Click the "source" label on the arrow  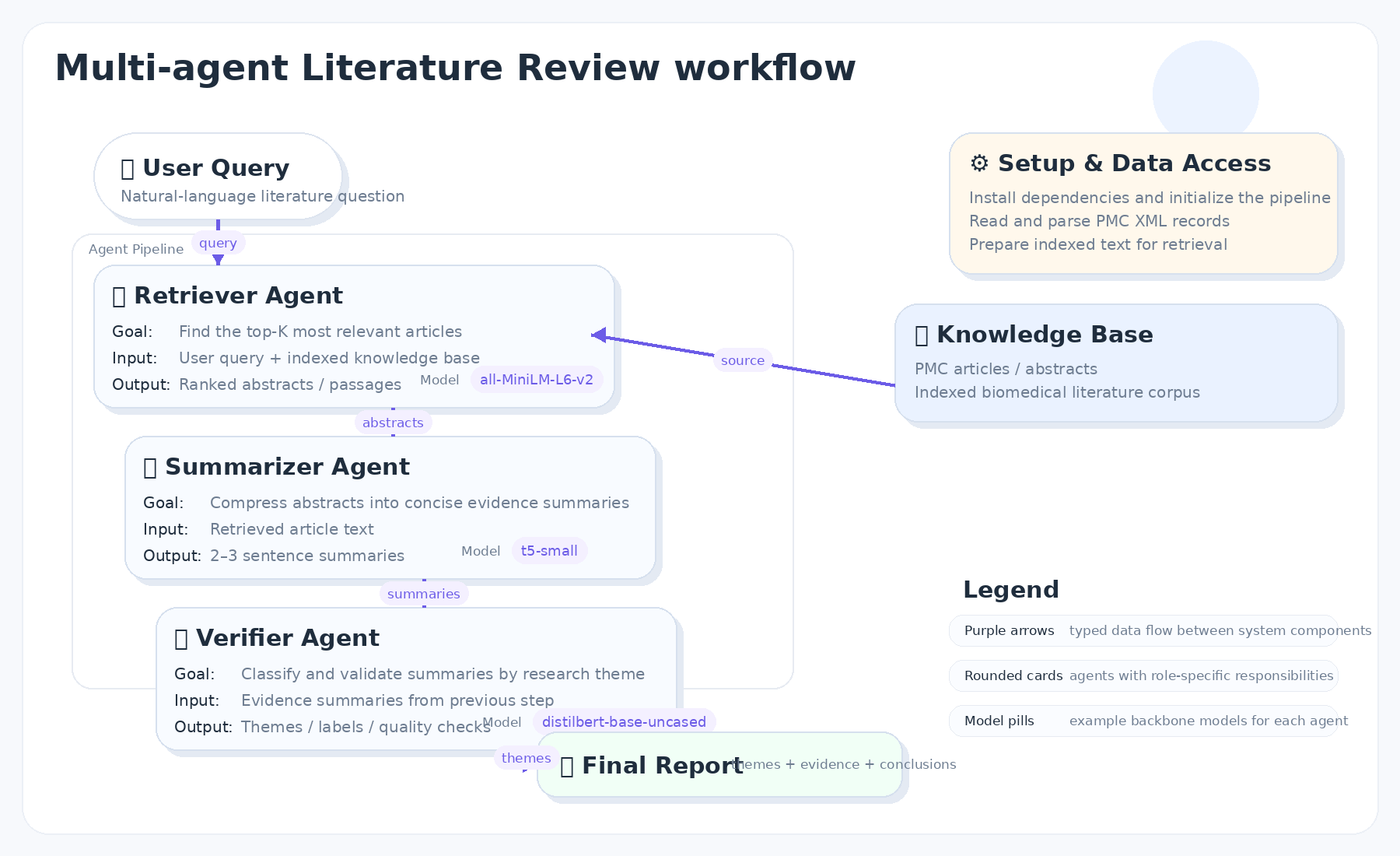743,360
